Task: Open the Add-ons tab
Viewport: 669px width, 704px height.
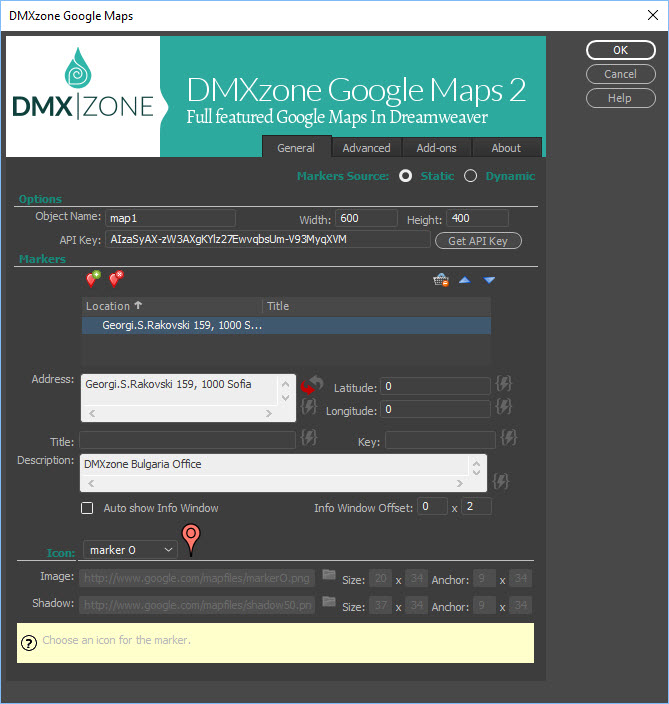Action: pos(436,148)
